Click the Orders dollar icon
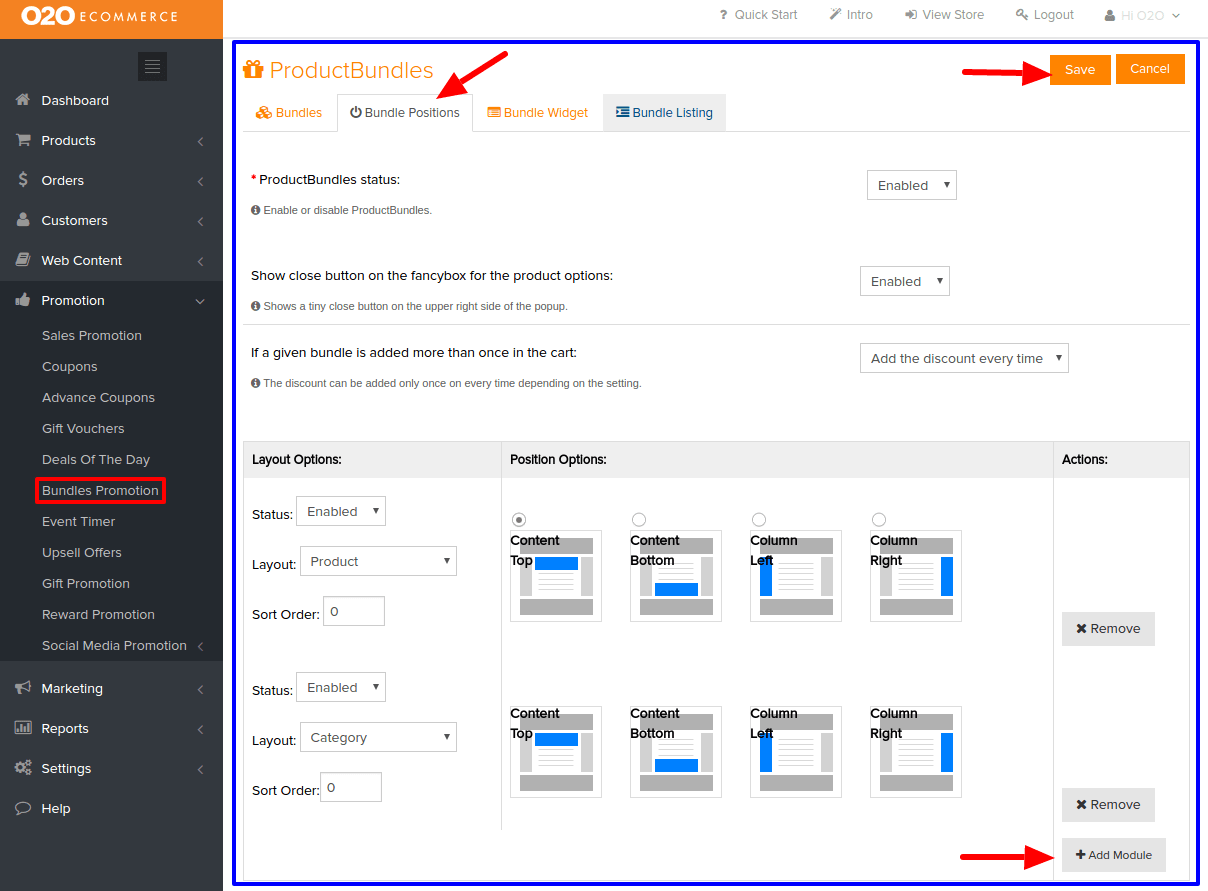Screen dimensions: 1208x891 22,180
